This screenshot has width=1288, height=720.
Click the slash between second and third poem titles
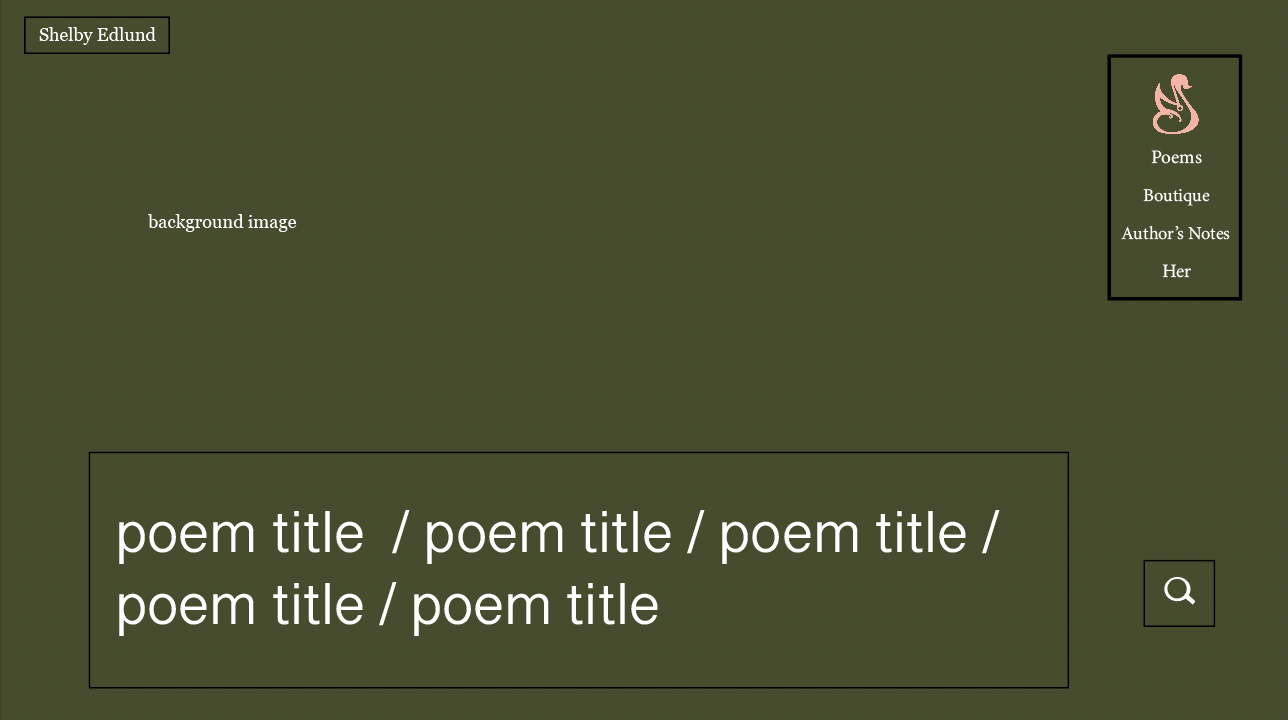point(695,533)
